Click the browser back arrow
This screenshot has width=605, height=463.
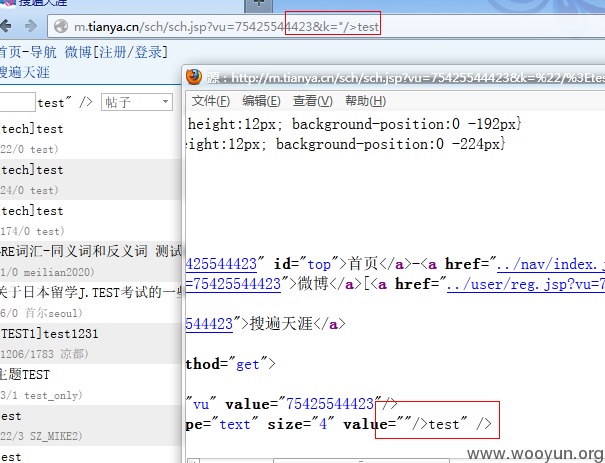pyautogui.click(x=5, y=26)
